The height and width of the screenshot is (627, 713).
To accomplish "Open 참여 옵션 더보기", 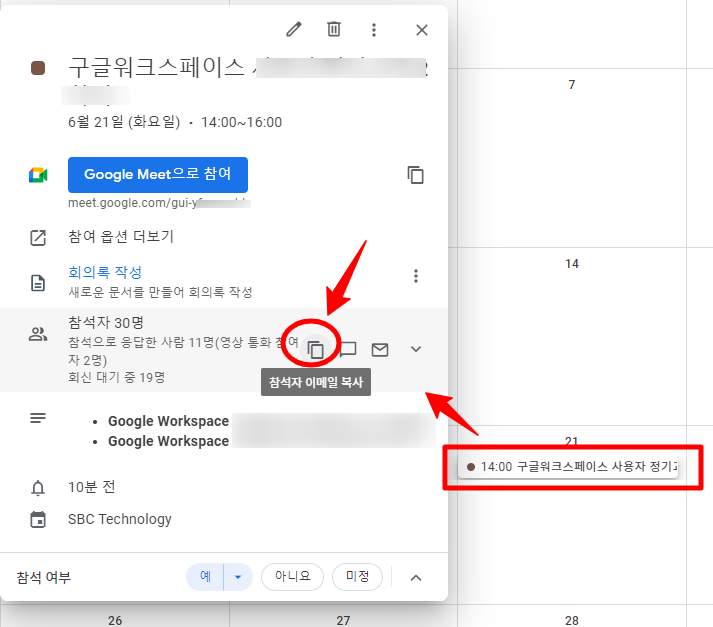I will (121, 236).
